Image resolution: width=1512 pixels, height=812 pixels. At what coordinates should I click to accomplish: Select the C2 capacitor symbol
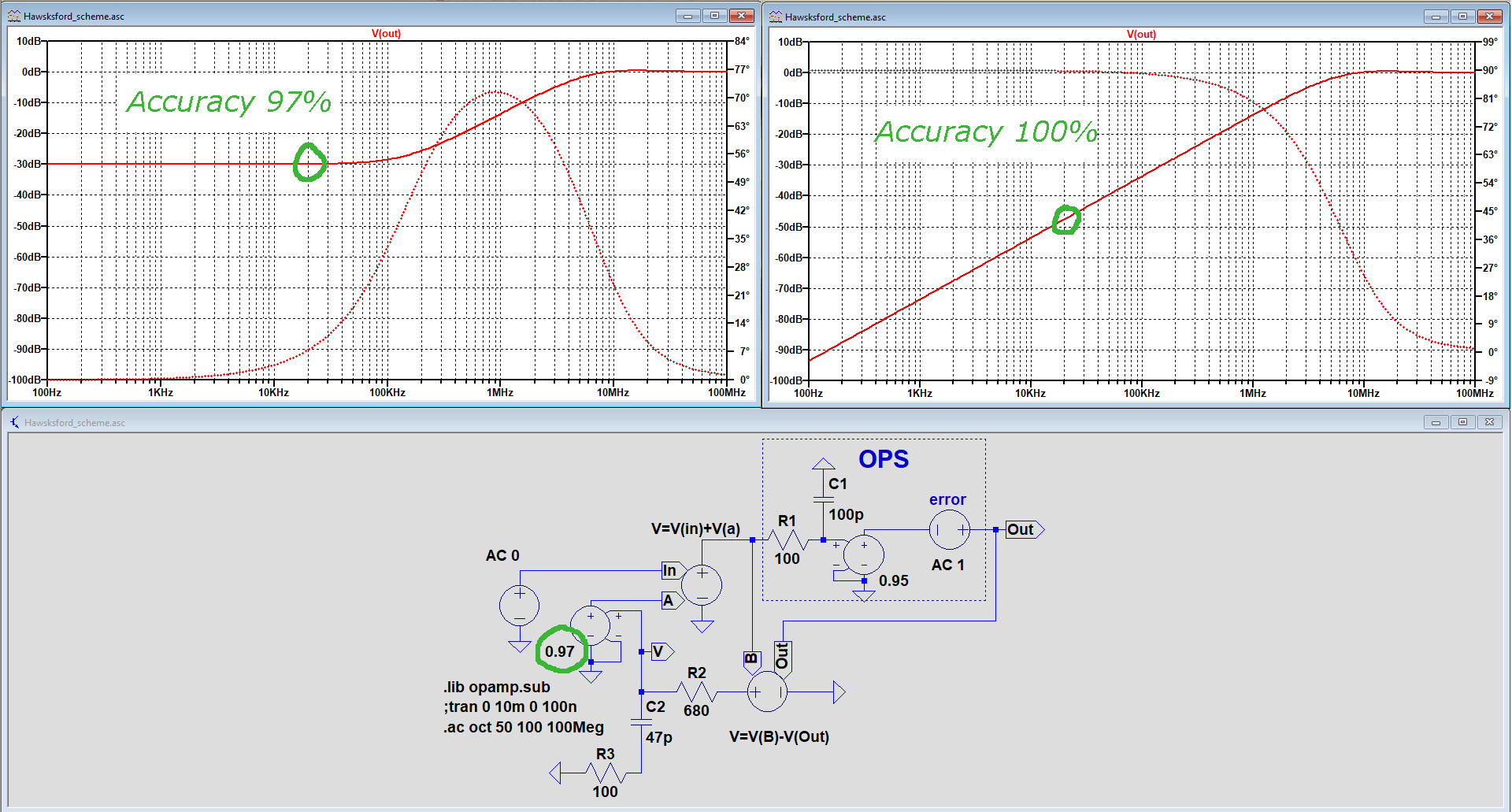(641, 722)
